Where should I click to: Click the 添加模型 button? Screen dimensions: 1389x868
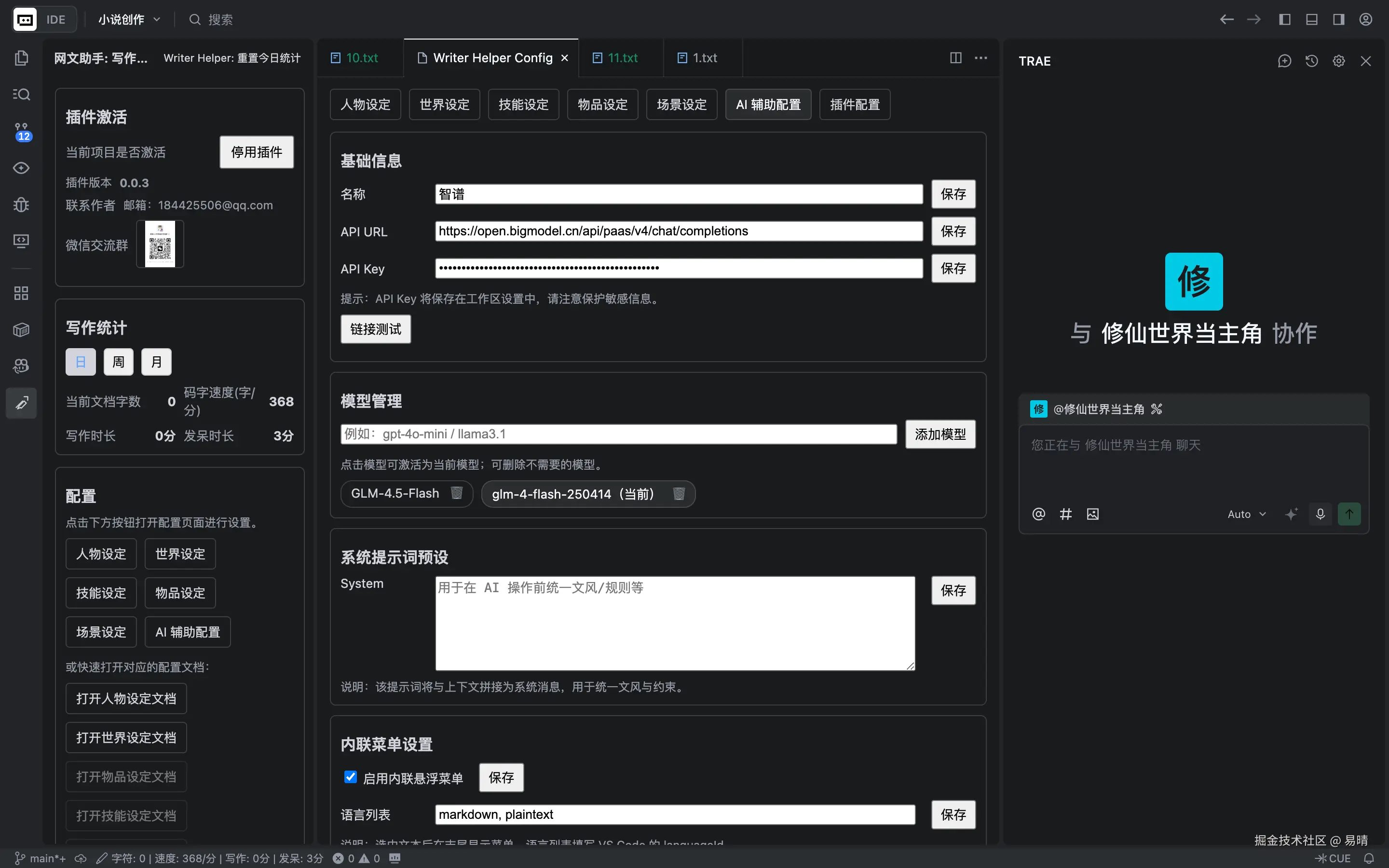pos(940,434)
